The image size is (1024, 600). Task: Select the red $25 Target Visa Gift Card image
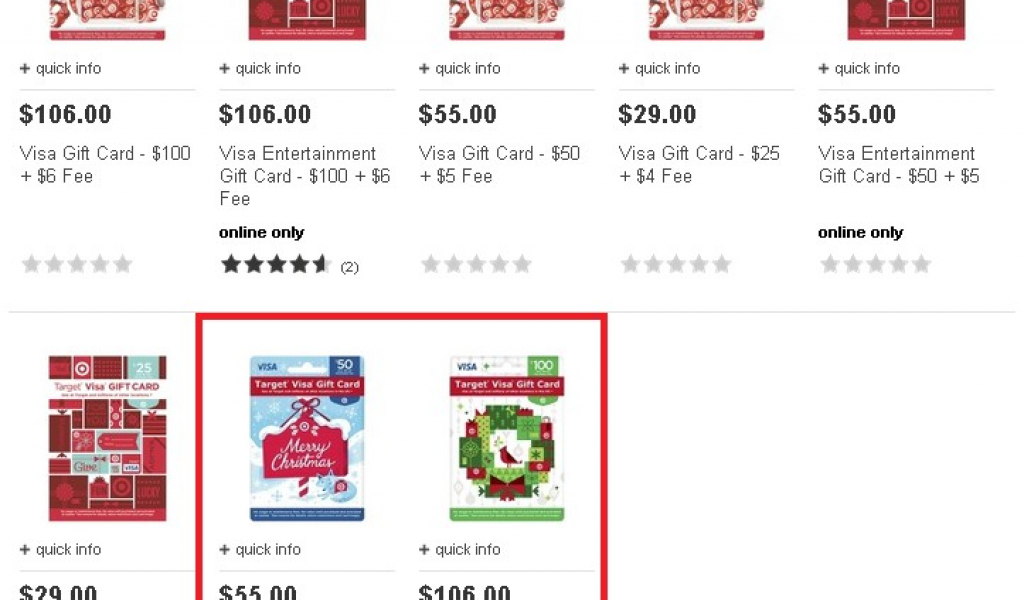point(108,438)
